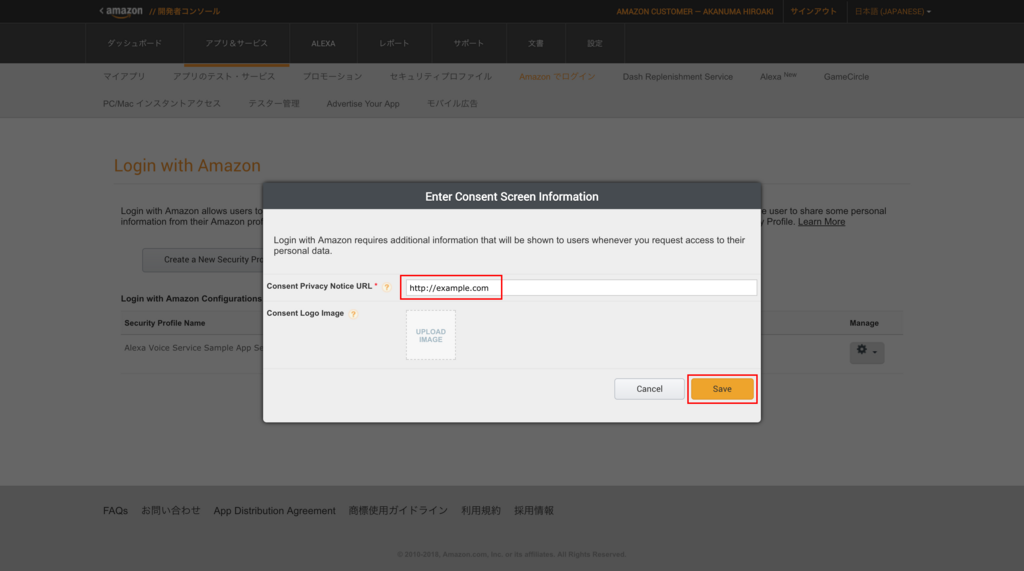Open the Japanese language dropdown
The width and height of the screenshot is (1024, 571).
point(893,11)
